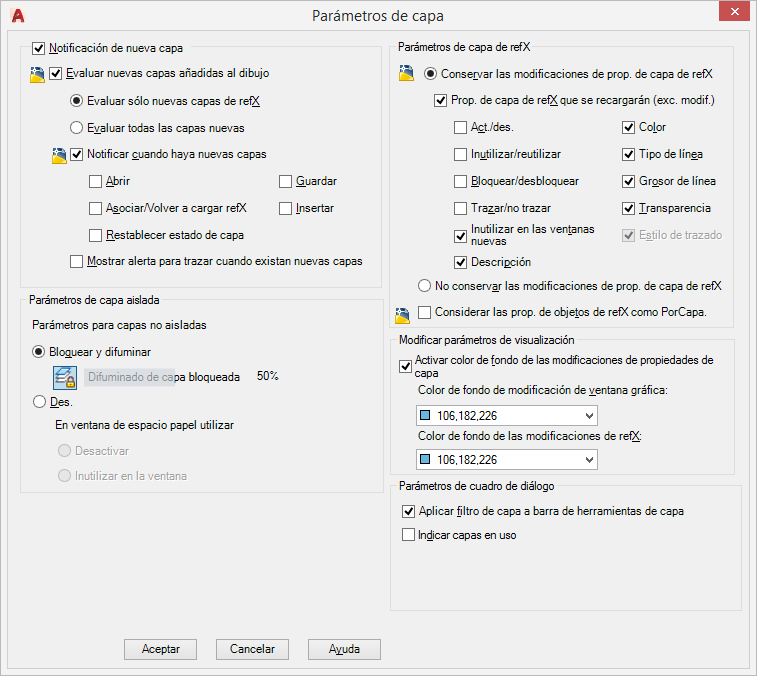Click blue swatch in ventana gráfica color
The height and width of the screenshot is (676, 757).
426,416
